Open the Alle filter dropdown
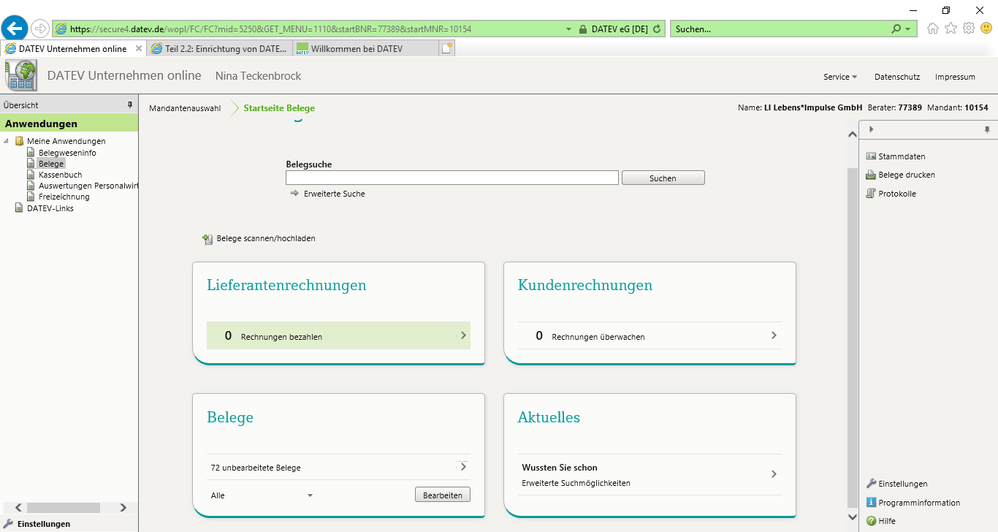998x532 pixels. pos(310,495)
